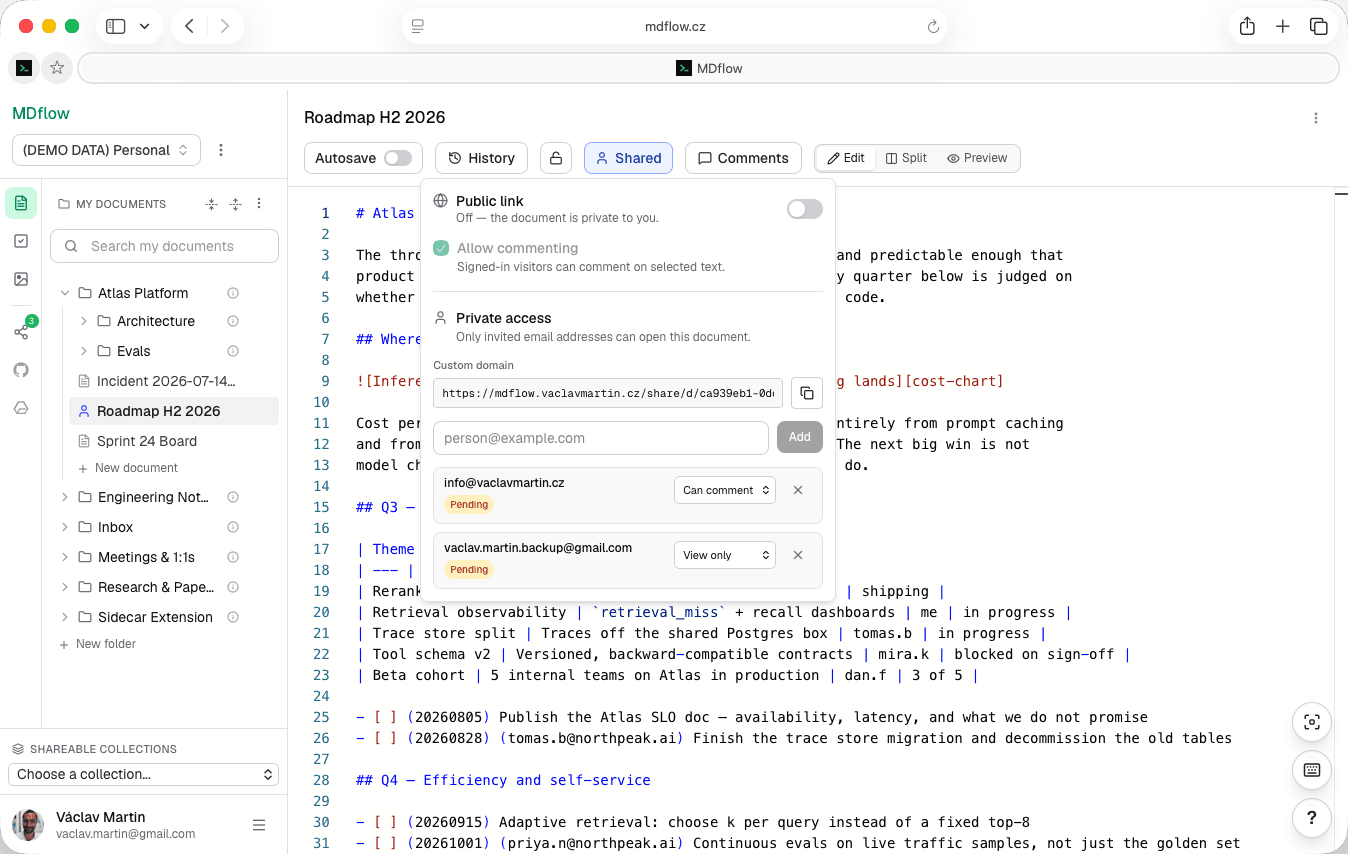Viewport: 1348px width, 854px height.
Task: Open the user account hamburger menu
Action: click(x=259, y=825)
